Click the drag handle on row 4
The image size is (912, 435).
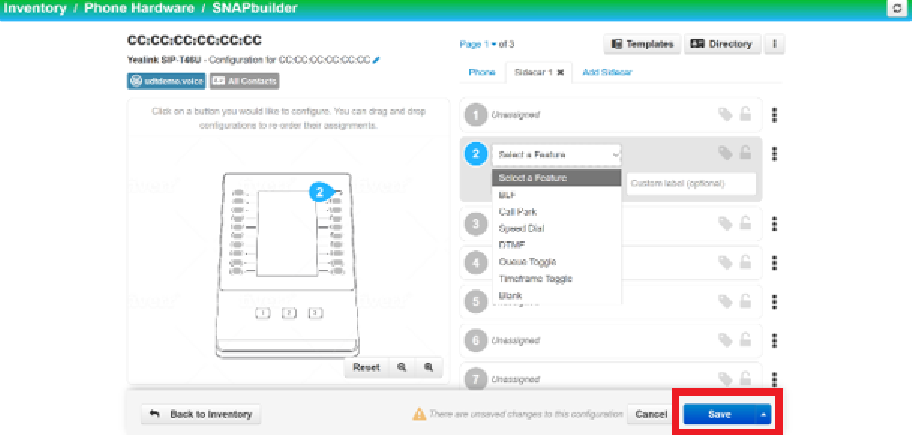pos(774,263)
